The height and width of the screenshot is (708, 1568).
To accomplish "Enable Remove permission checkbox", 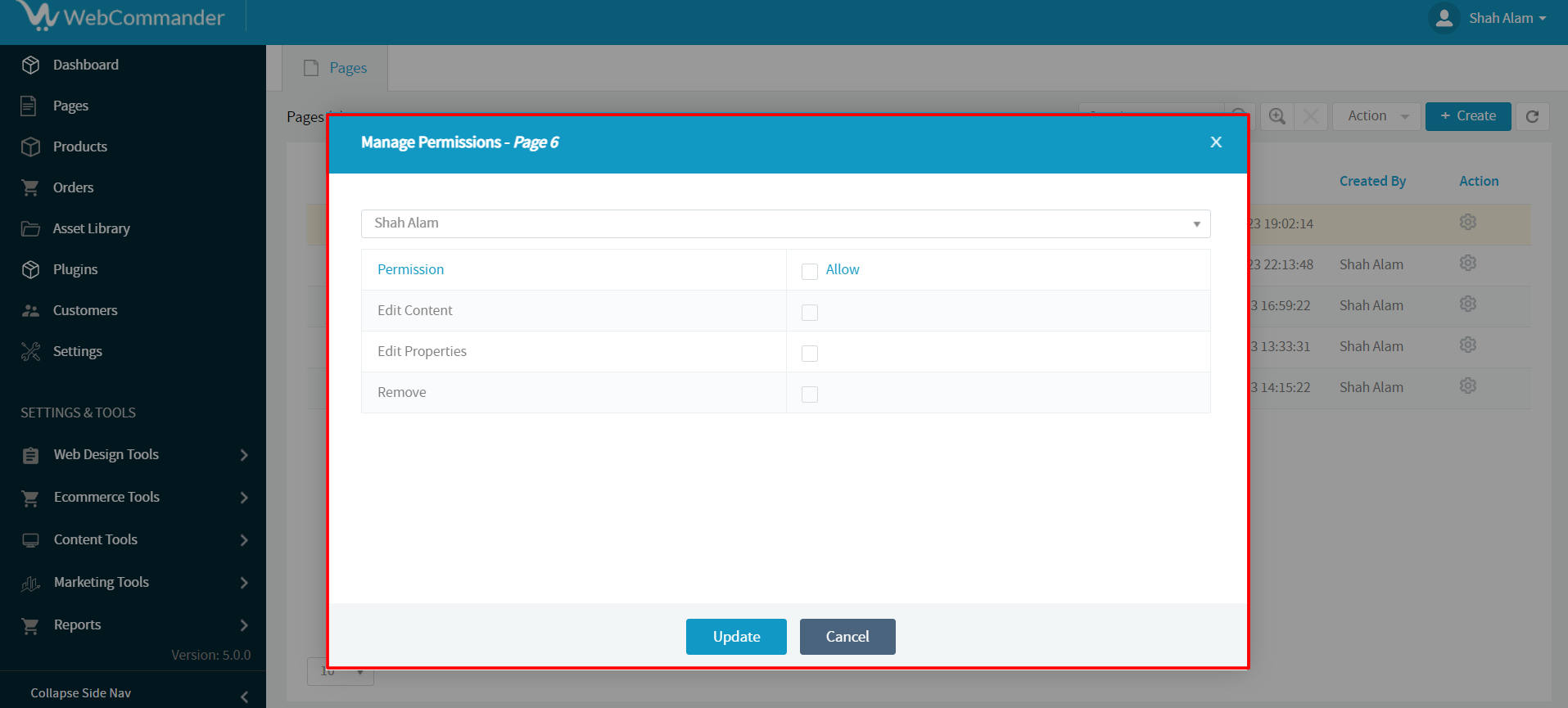I will pyautogui.click(x=810, y=394).
